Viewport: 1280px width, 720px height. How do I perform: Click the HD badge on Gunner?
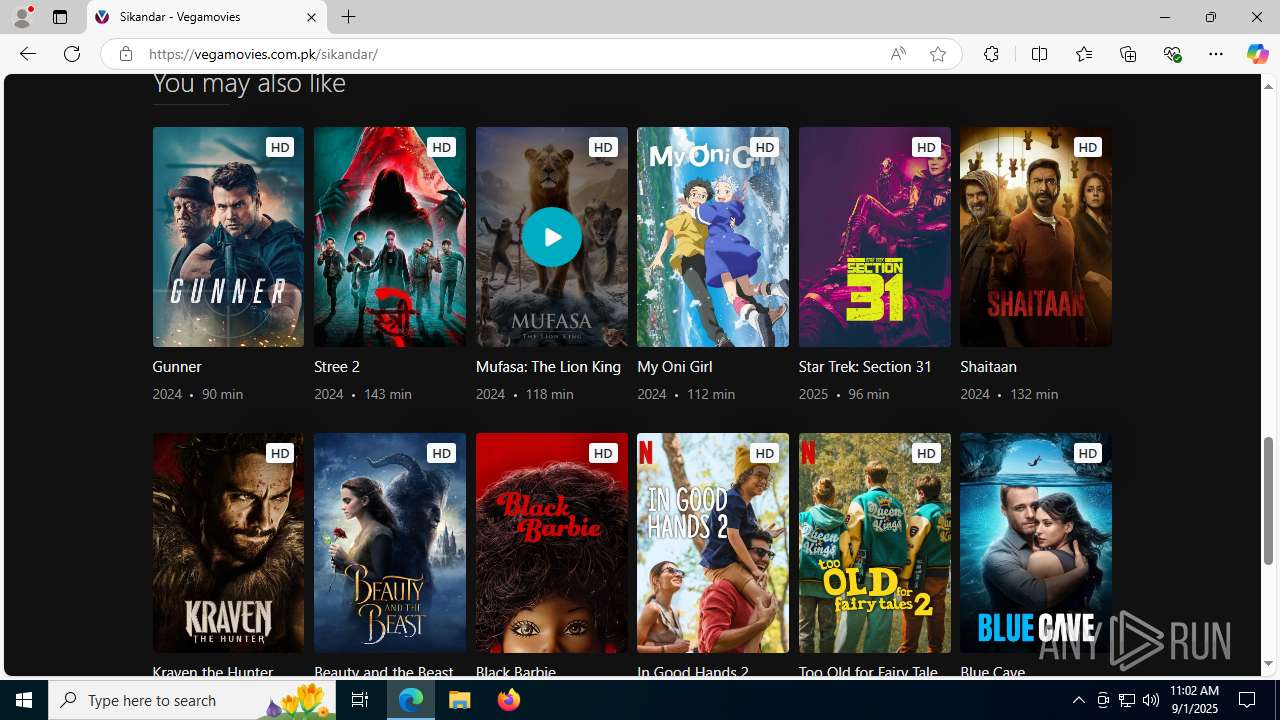[280, 147]
